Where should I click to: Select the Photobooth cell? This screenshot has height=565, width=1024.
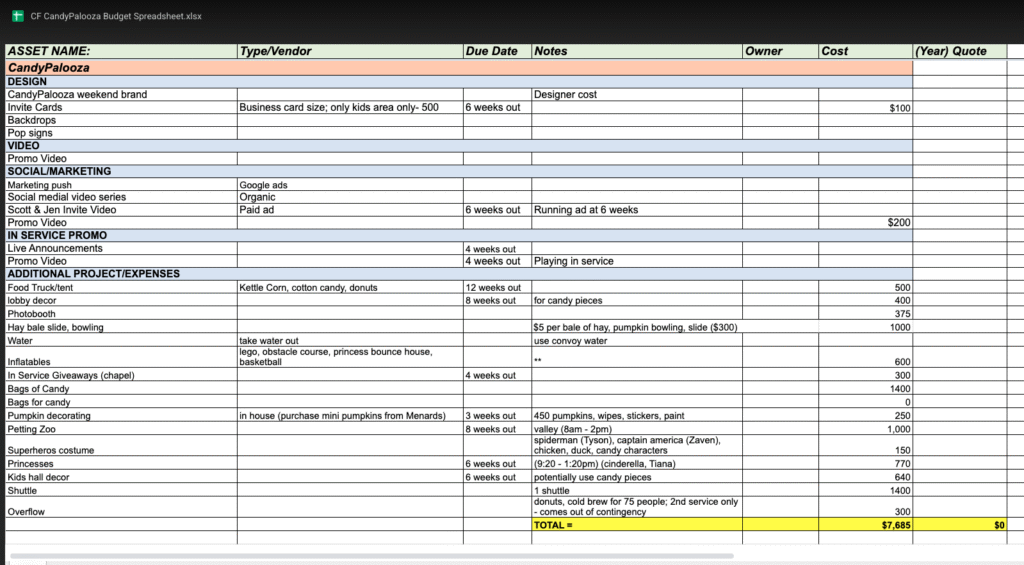click(121, 314)
